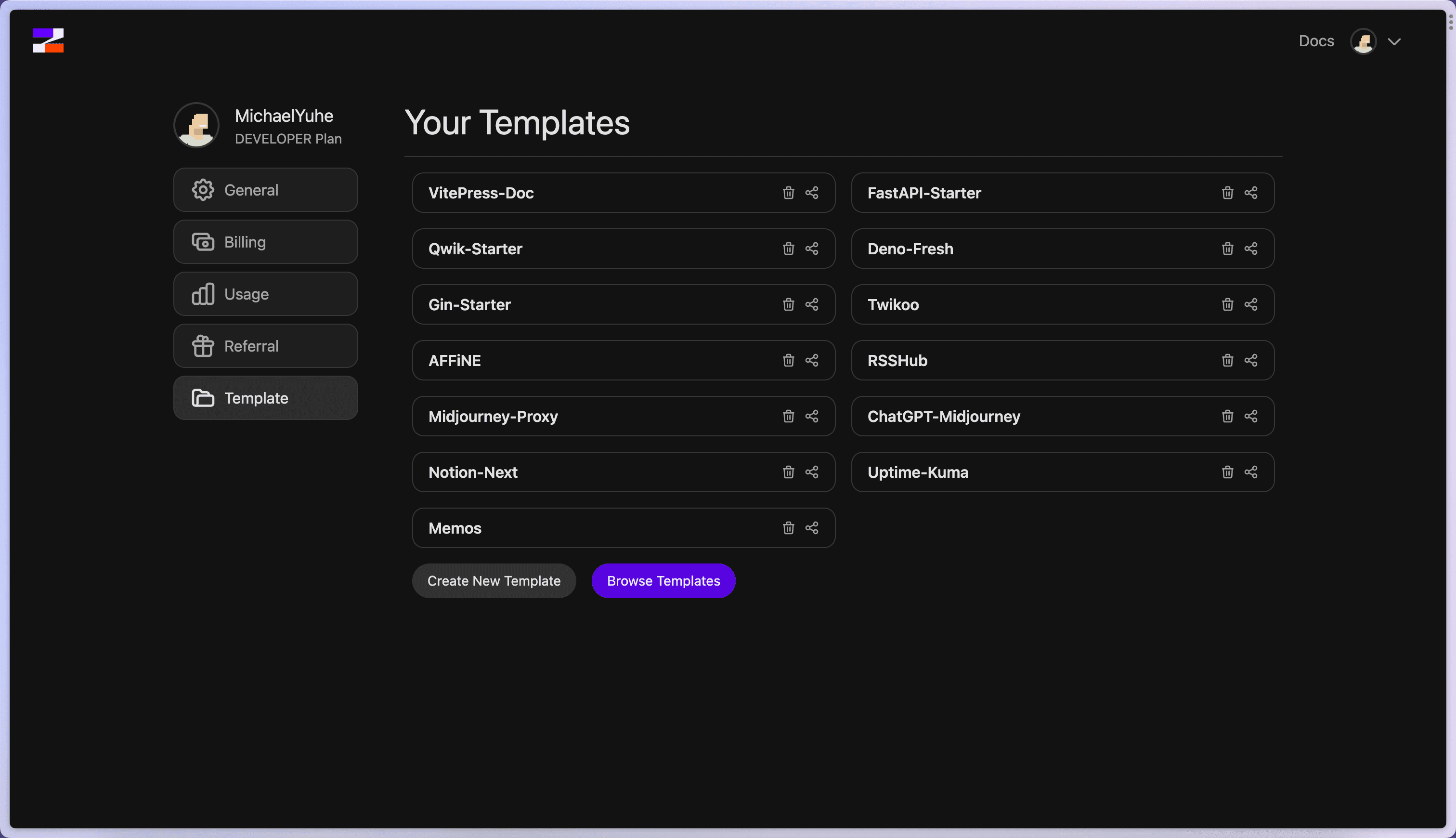
Task: Delete the Deno-Fresh template
Action: (x=1227, y=249)
